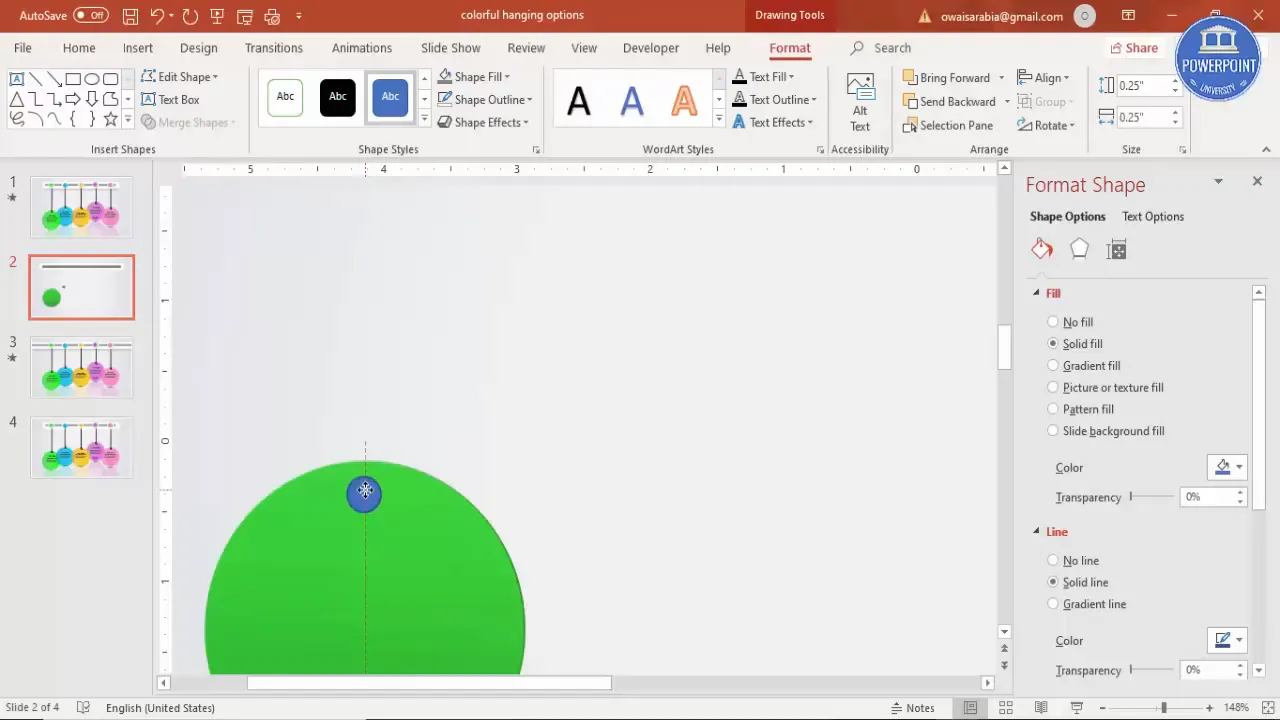Open the Align dropdown
1280x720 pixels.
point(1043,78)
